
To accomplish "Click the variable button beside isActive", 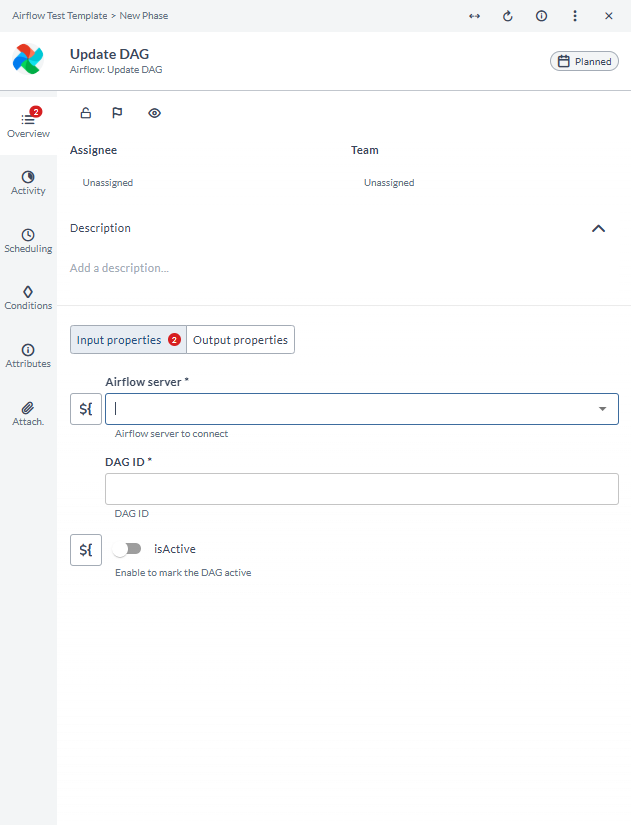I will (x=85, y=549).
